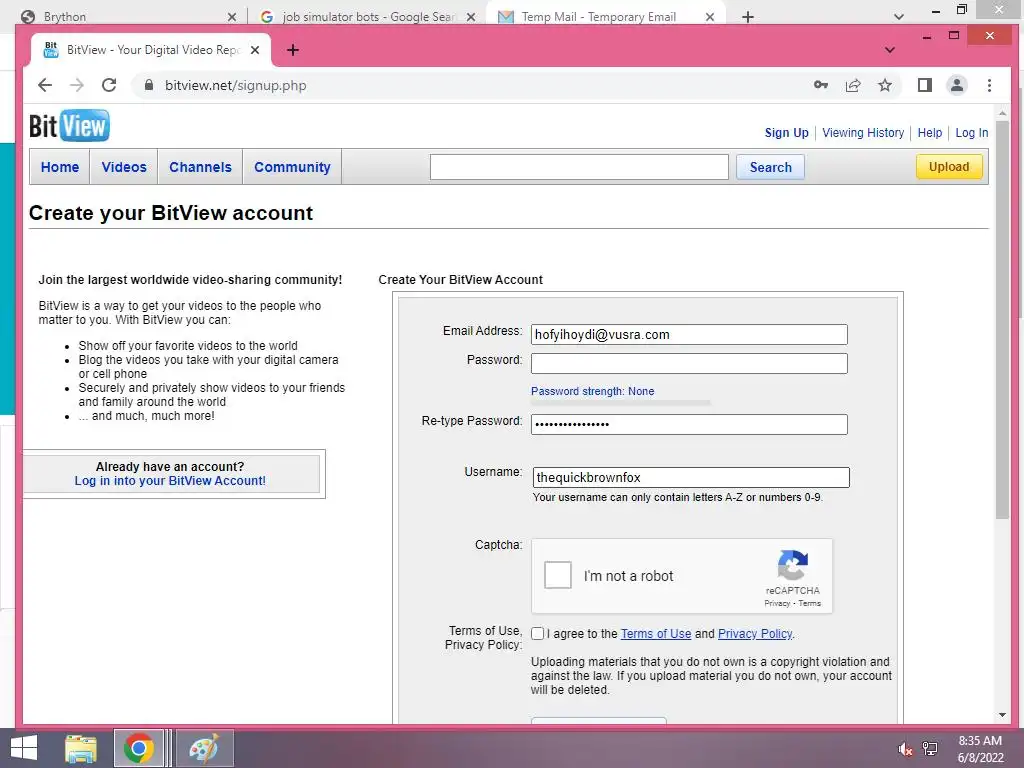Switch to job simulator bots Google tab

tap(368, 17)
